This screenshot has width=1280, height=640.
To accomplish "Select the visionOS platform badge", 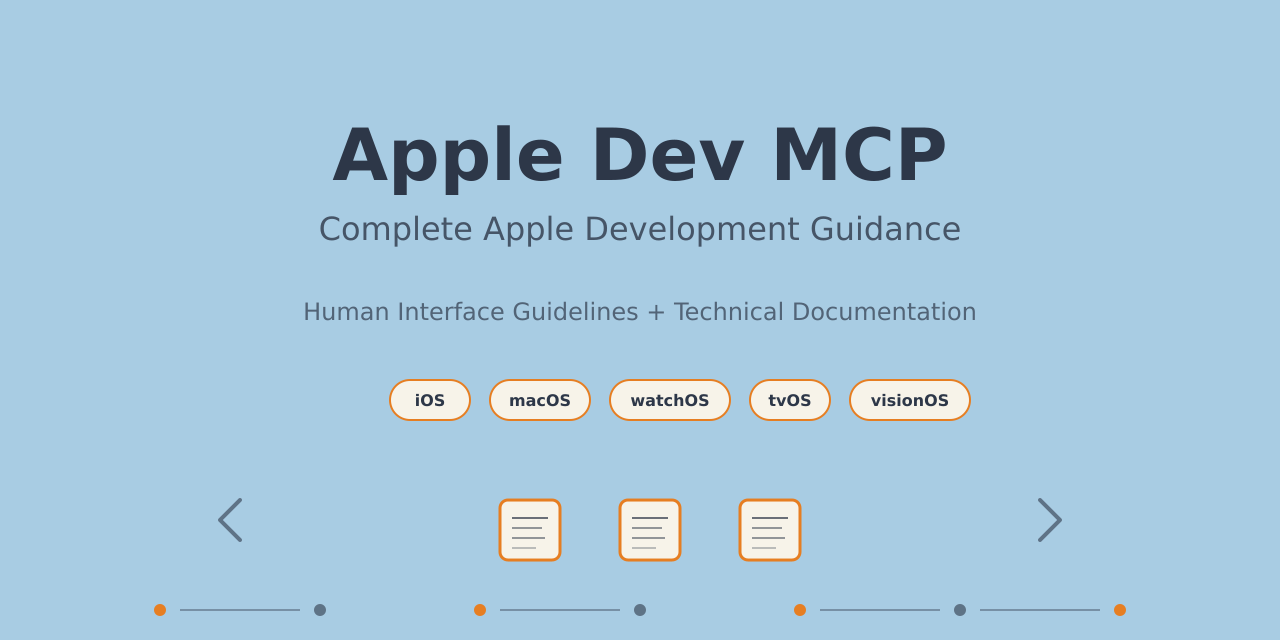I will (909, 399).
